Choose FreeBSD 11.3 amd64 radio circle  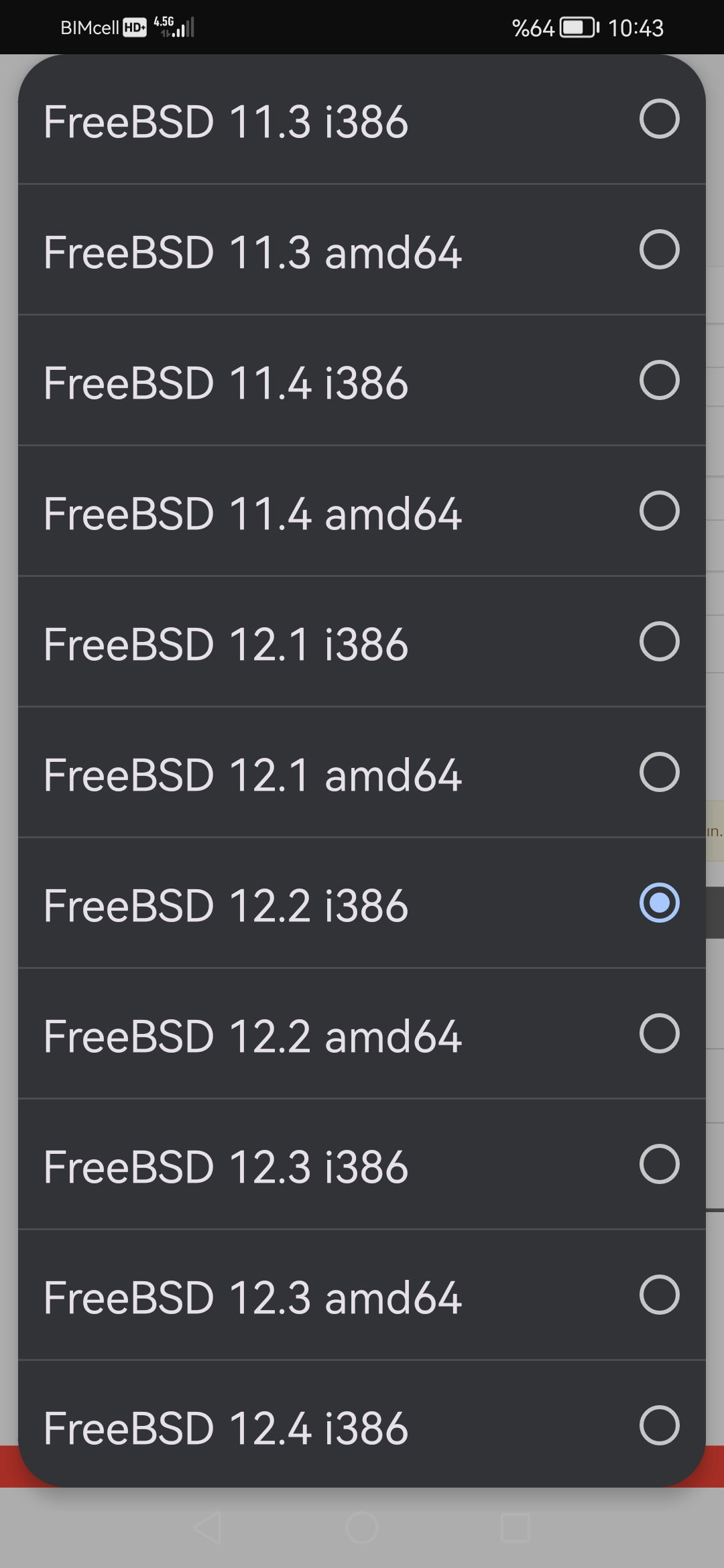click(x=660, y=250)
